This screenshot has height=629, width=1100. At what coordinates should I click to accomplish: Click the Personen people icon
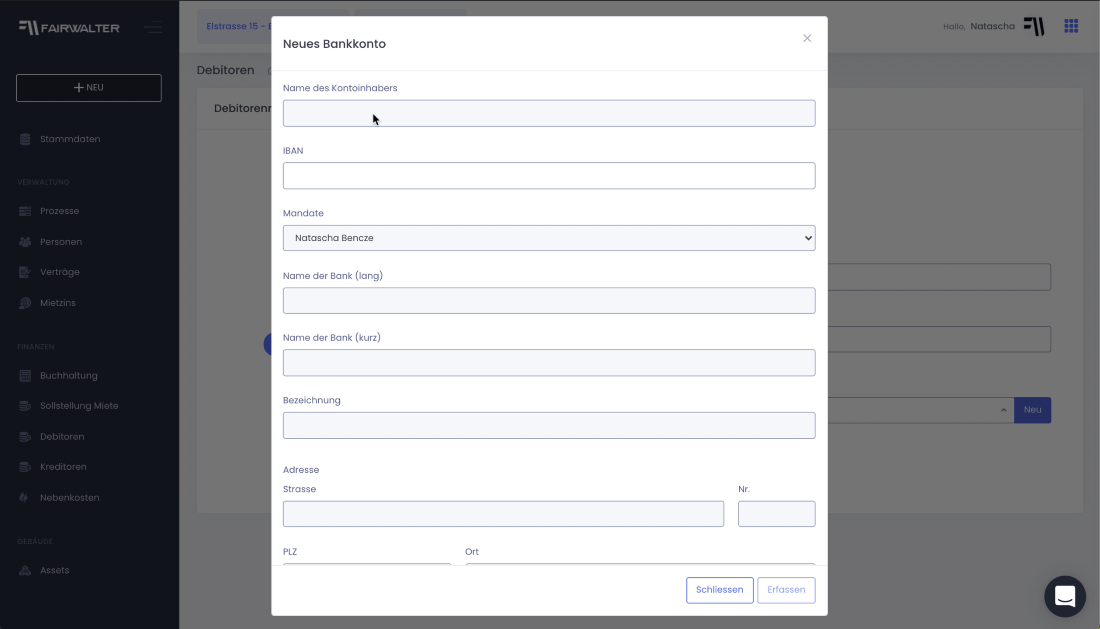coord(25,242)
